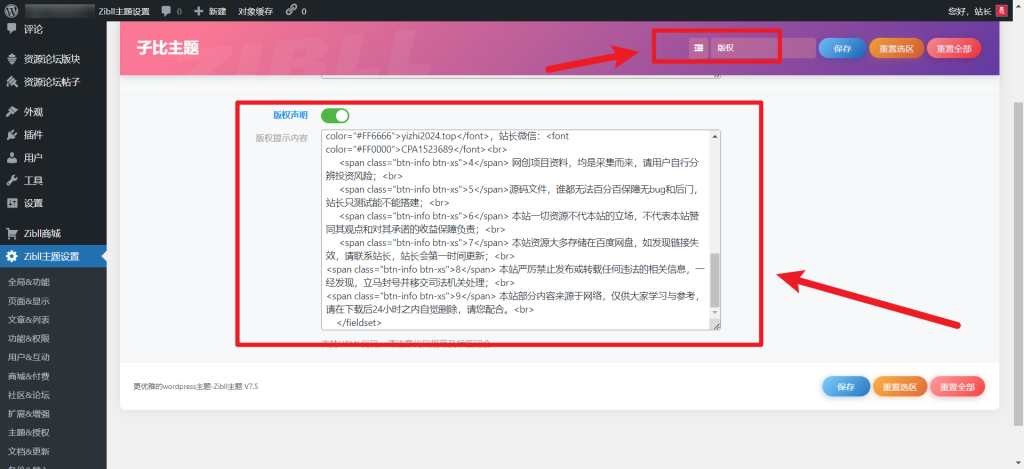
Task: Click the textarea scroll-up arrow
Action: click(715, 137)
